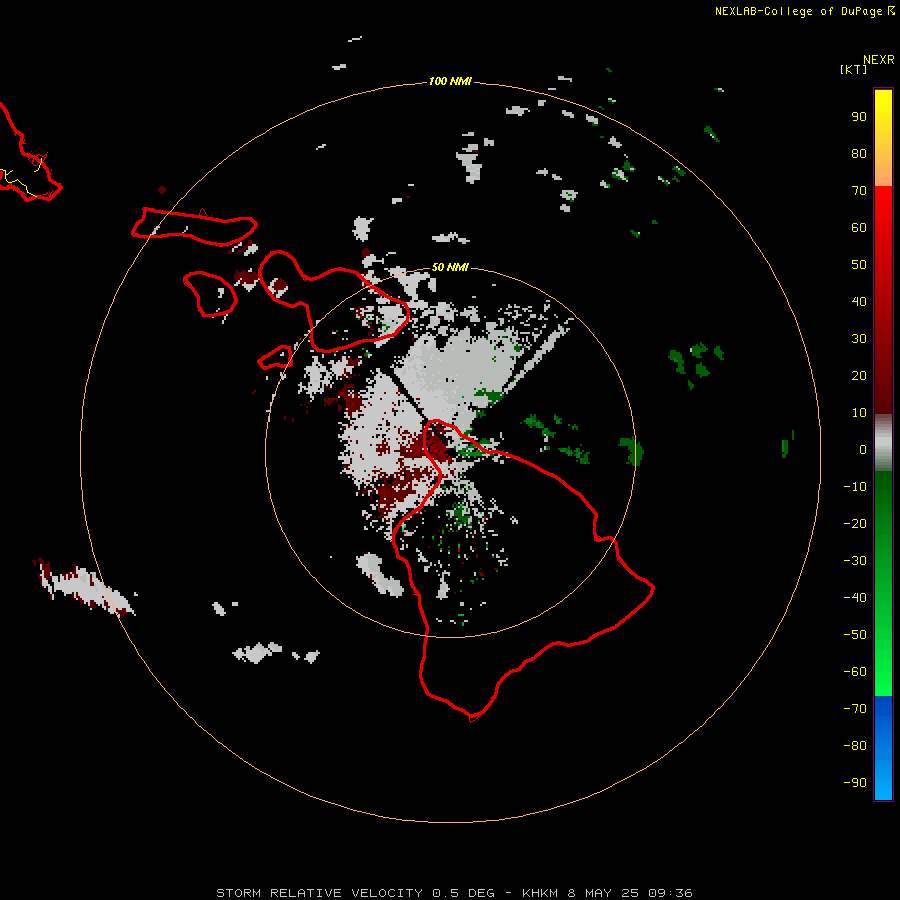
Task: Click the -90 value on velocity scale
Action: point(855,783)
